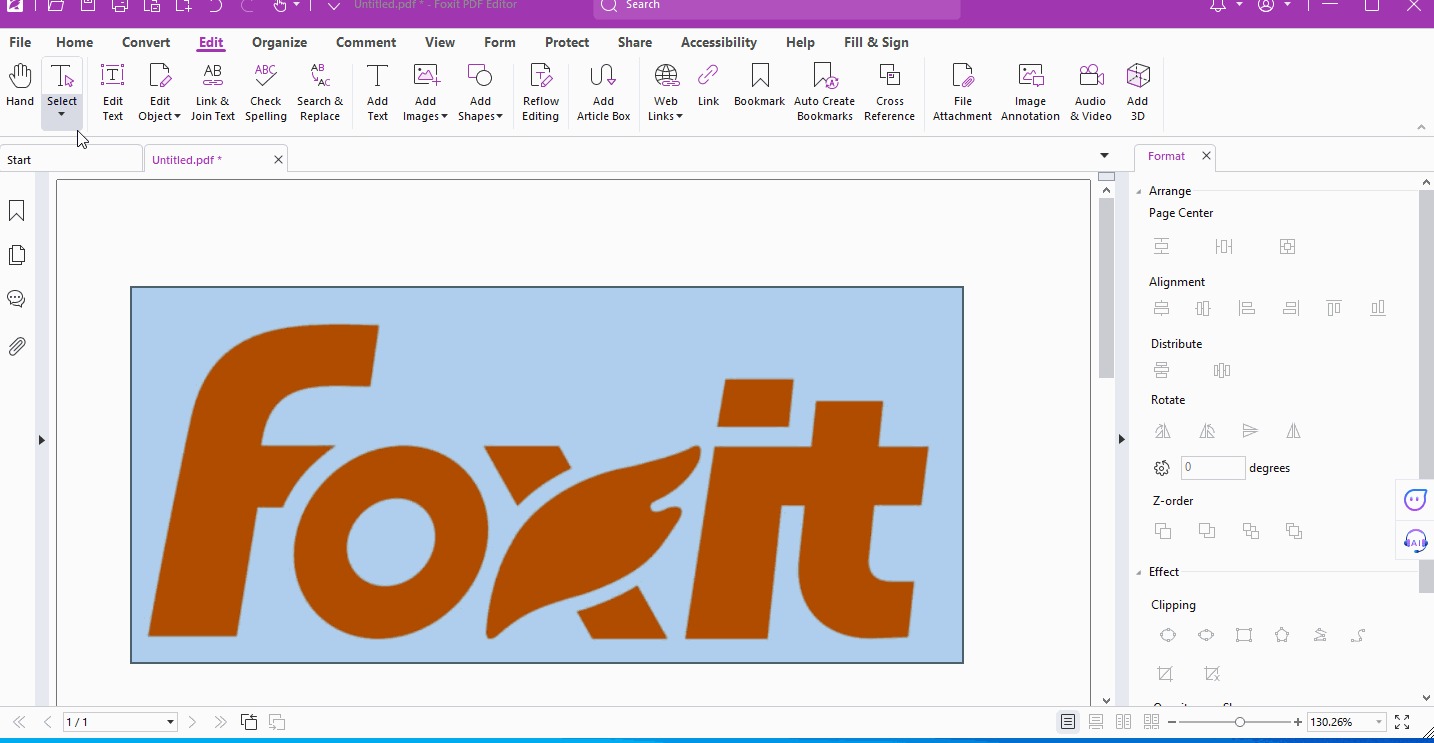Screen dimensions: 1434x743
Task: Click Add Article Box
Action: point(603,93)
